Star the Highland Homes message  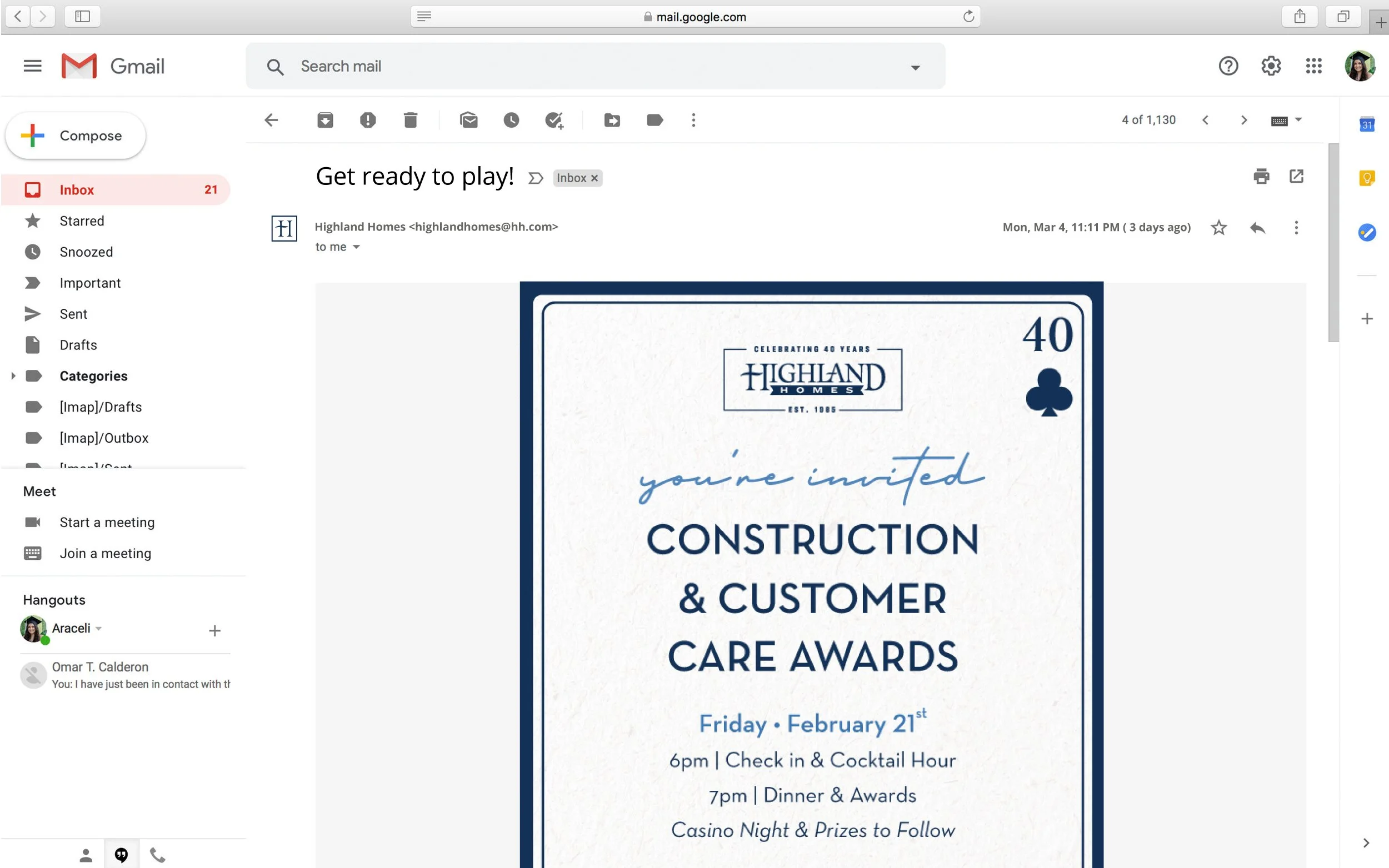click(1218, 228)
